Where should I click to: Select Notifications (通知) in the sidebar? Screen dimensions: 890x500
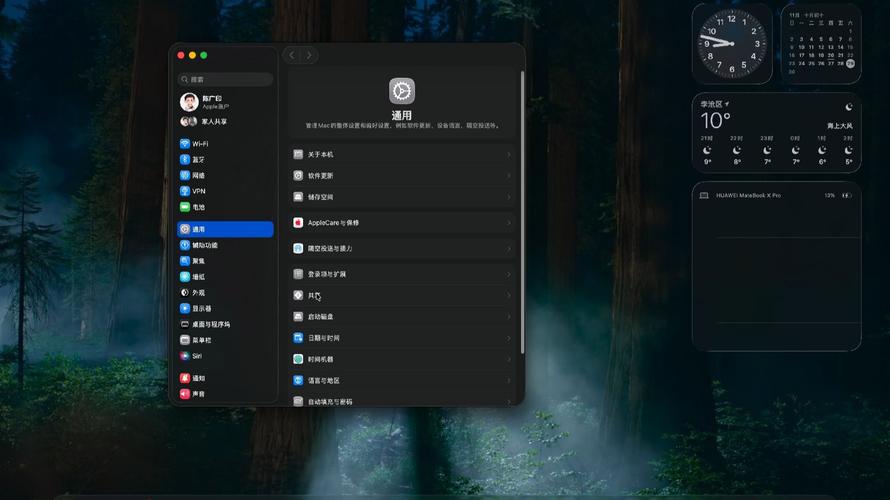(x=225, y=378)
